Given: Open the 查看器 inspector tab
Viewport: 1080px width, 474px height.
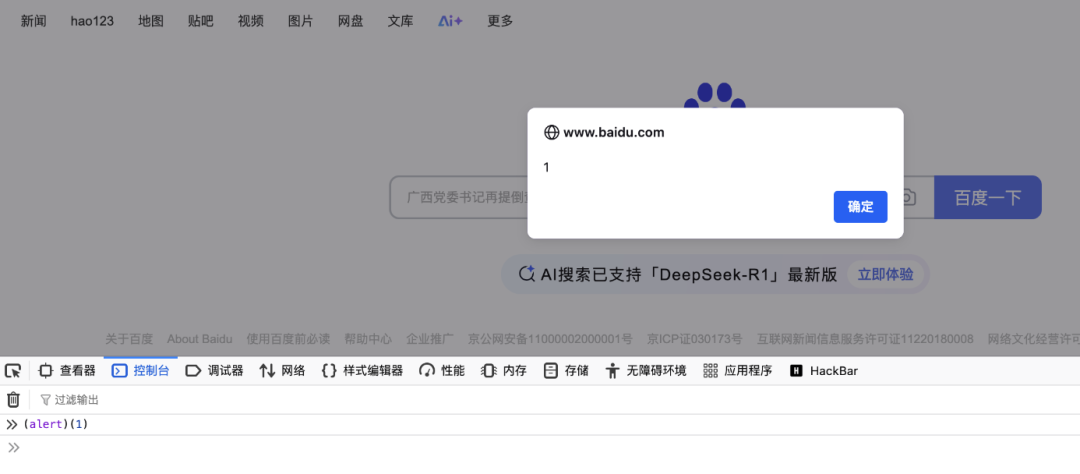Looking at the screenshot, I should pos(67,371).
